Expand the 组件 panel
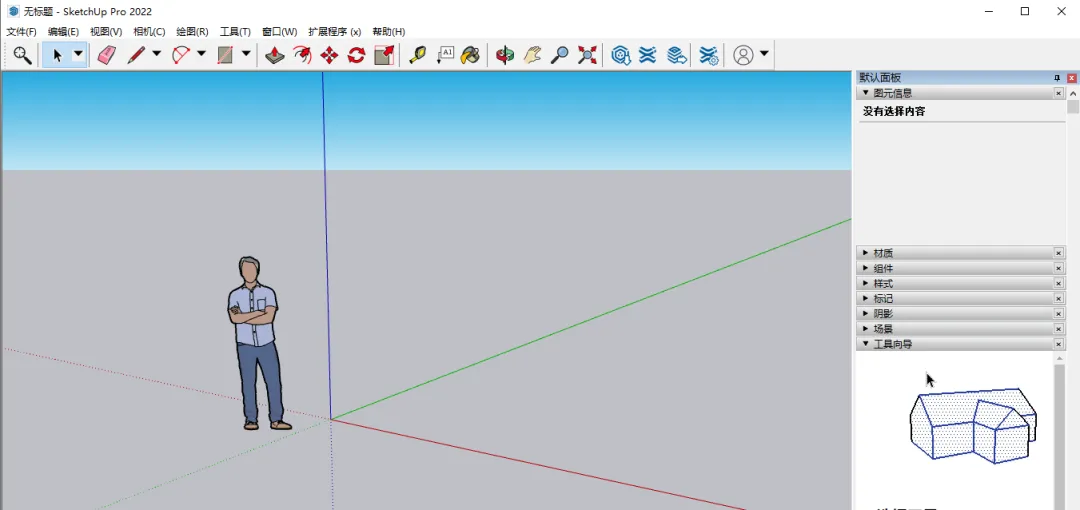The width and height of the screenshot is (1080, 510). (866, 268)
